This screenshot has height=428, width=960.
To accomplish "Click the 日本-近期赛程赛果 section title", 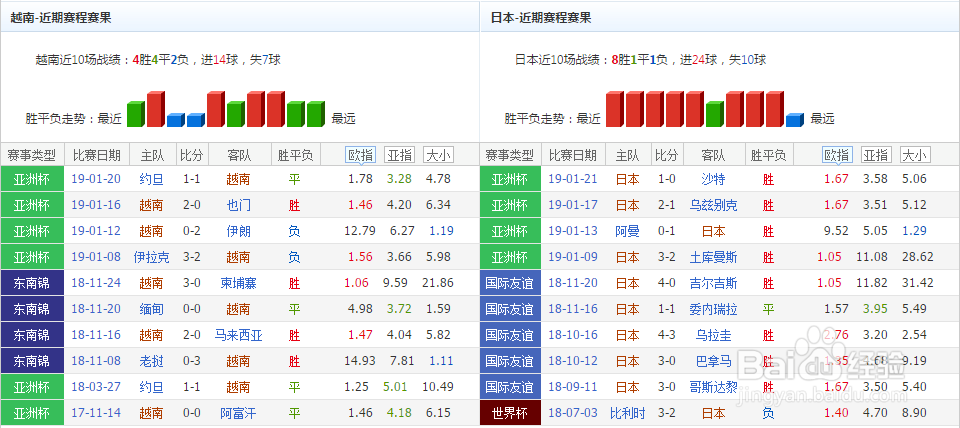I will (x=541, y=18).
